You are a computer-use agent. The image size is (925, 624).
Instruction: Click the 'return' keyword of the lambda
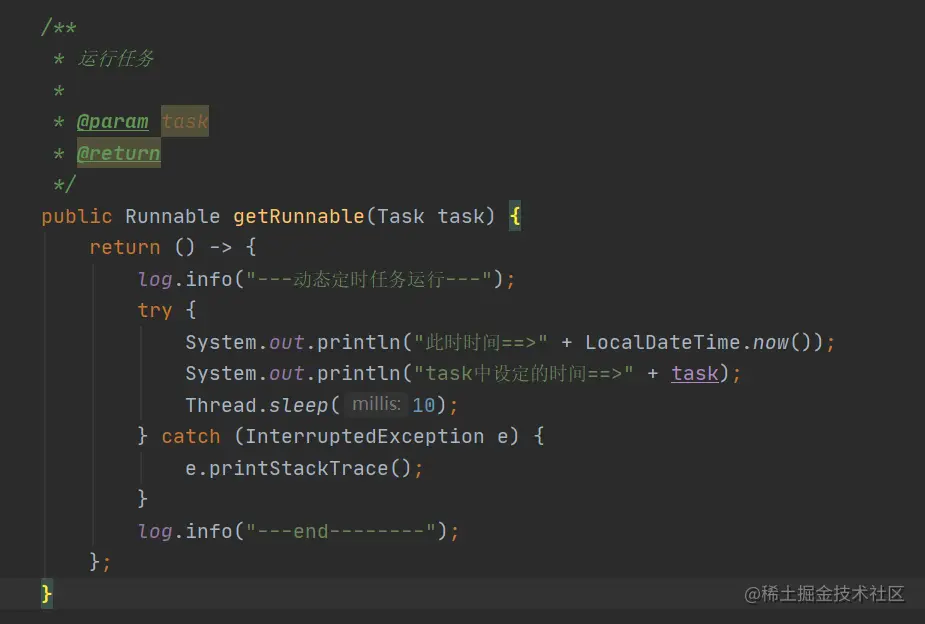[124, 248]
